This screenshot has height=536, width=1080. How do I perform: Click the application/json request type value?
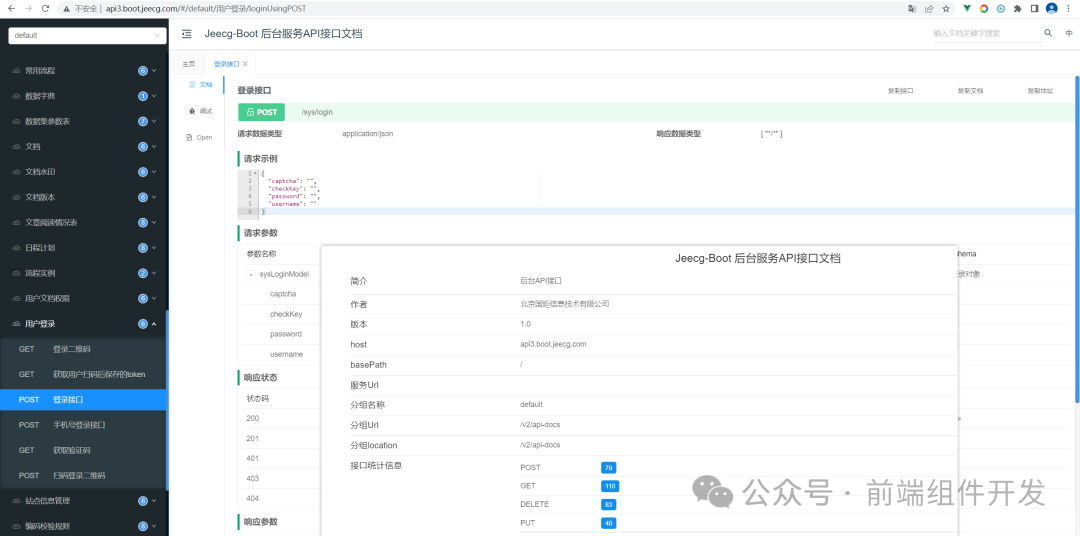pos(368,134)
